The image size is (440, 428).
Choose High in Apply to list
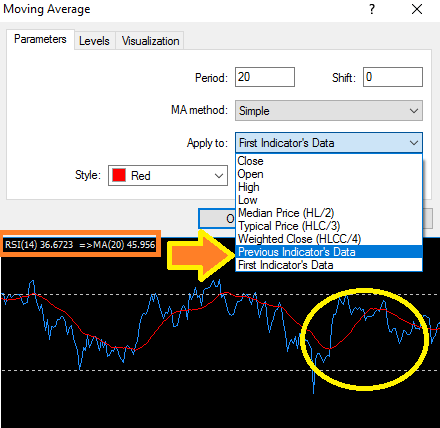click(329, 187)
